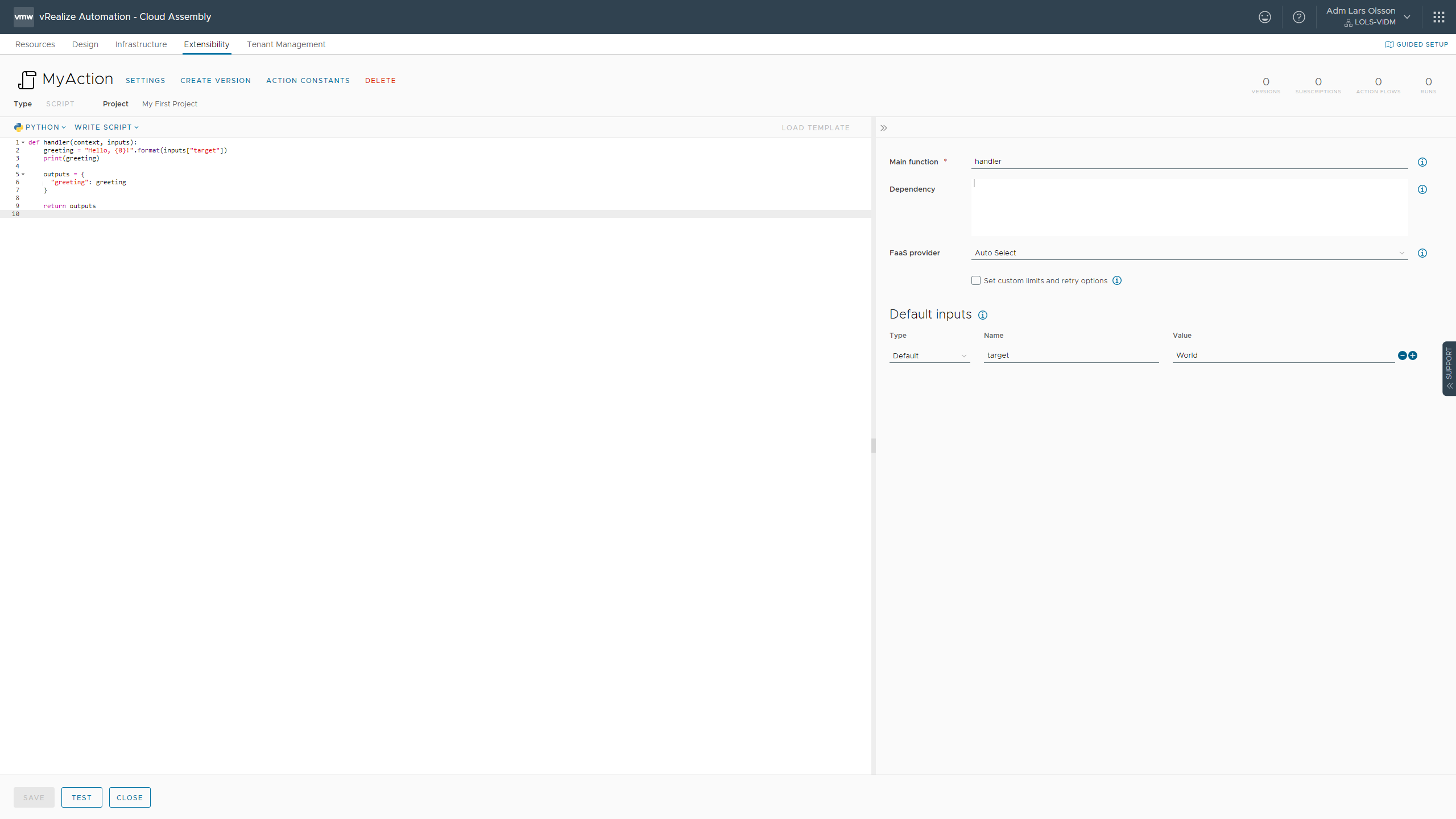
Task: Click the Close button
Action: [x=130, y=797]
